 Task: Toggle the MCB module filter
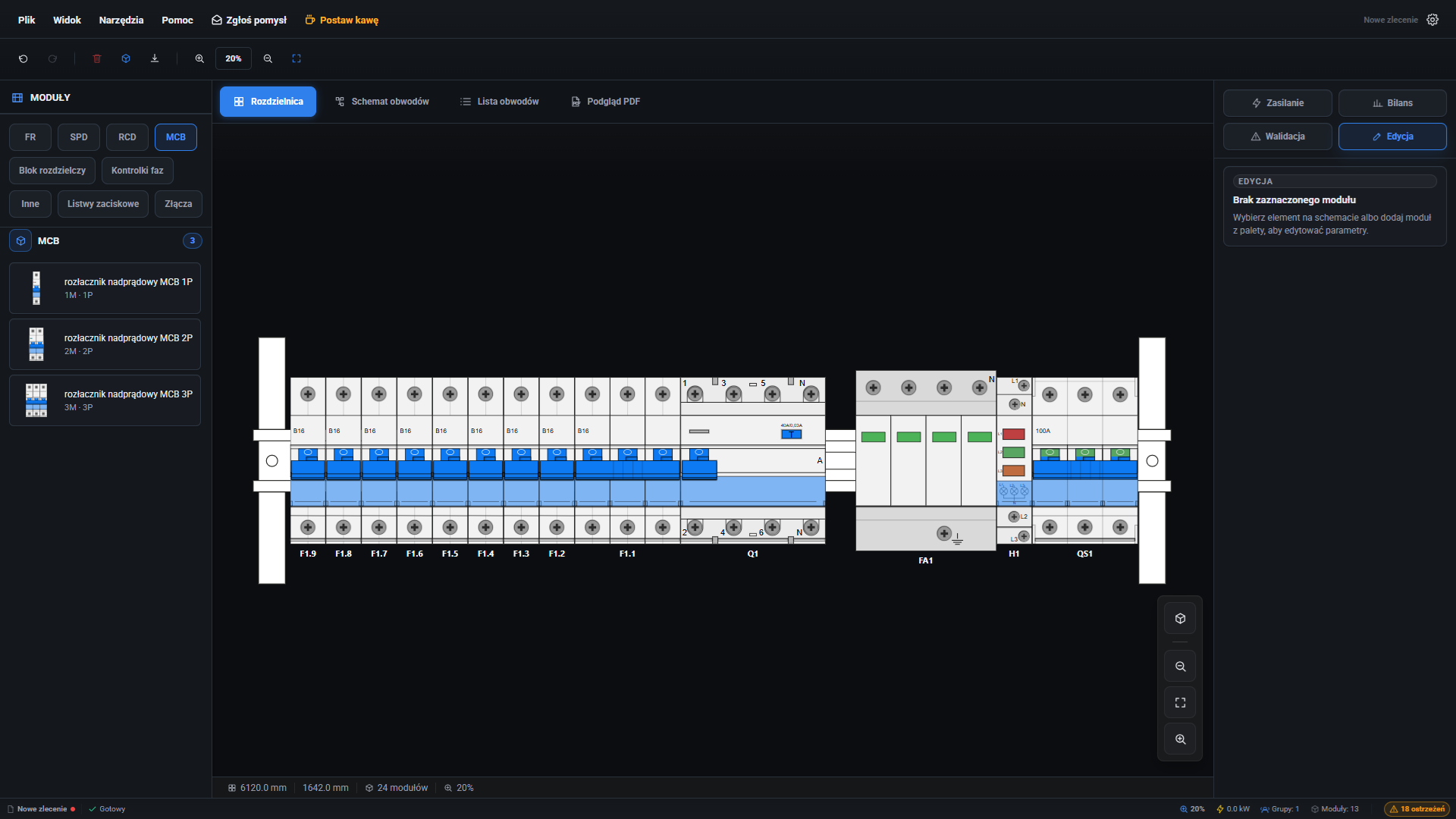pos(176,137)
